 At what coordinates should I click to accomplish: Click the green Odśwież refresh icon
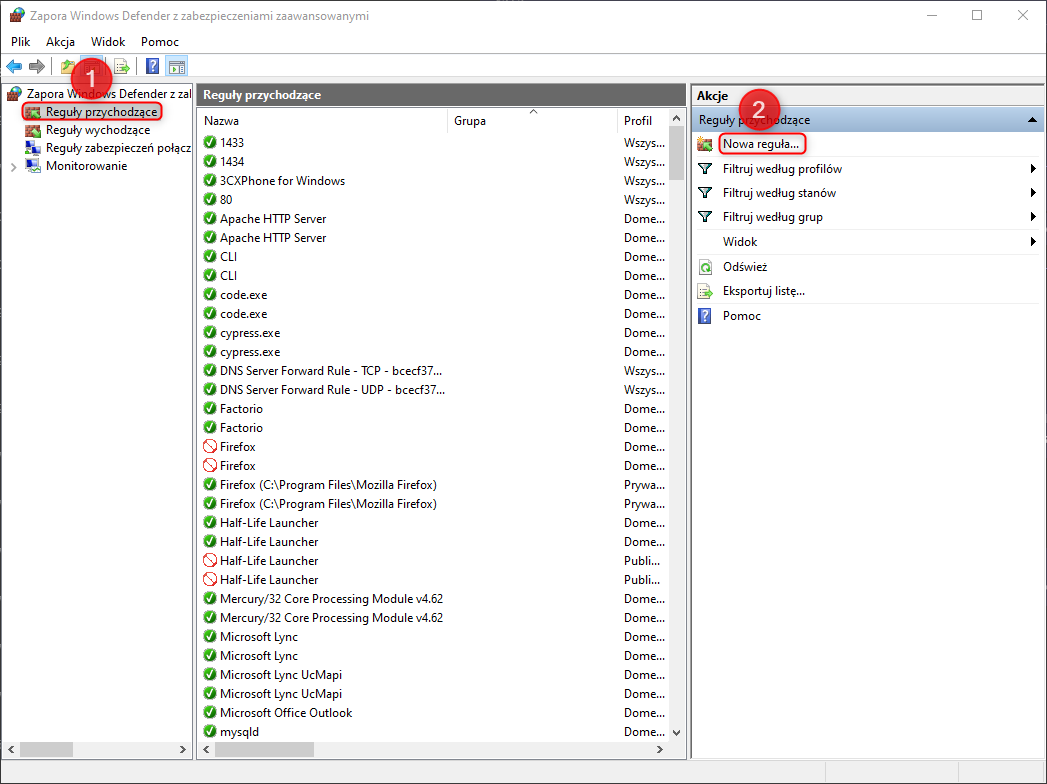[x=705, y=267]
